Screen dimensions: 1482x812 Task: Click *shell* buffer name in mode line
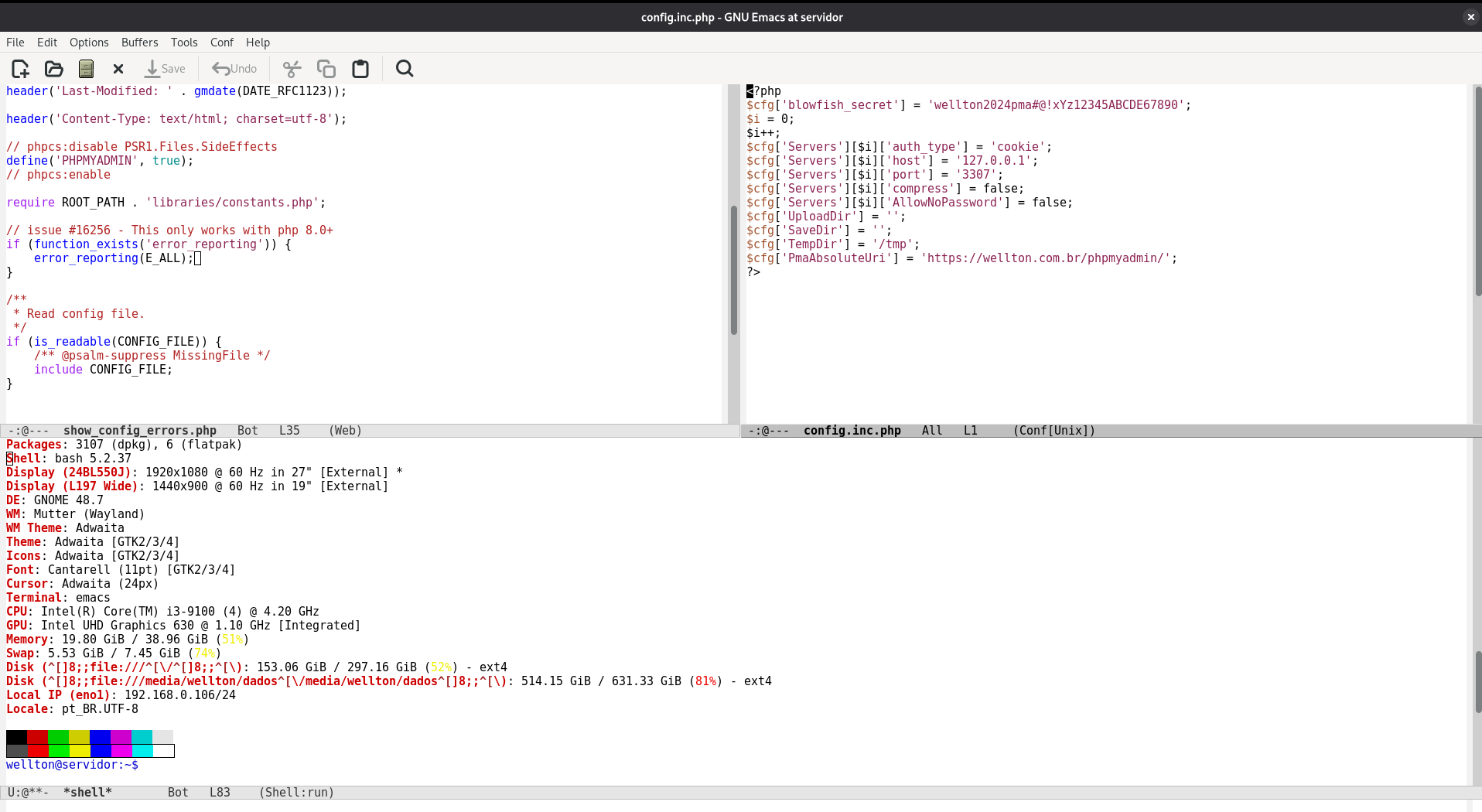[x=87, y=793]
